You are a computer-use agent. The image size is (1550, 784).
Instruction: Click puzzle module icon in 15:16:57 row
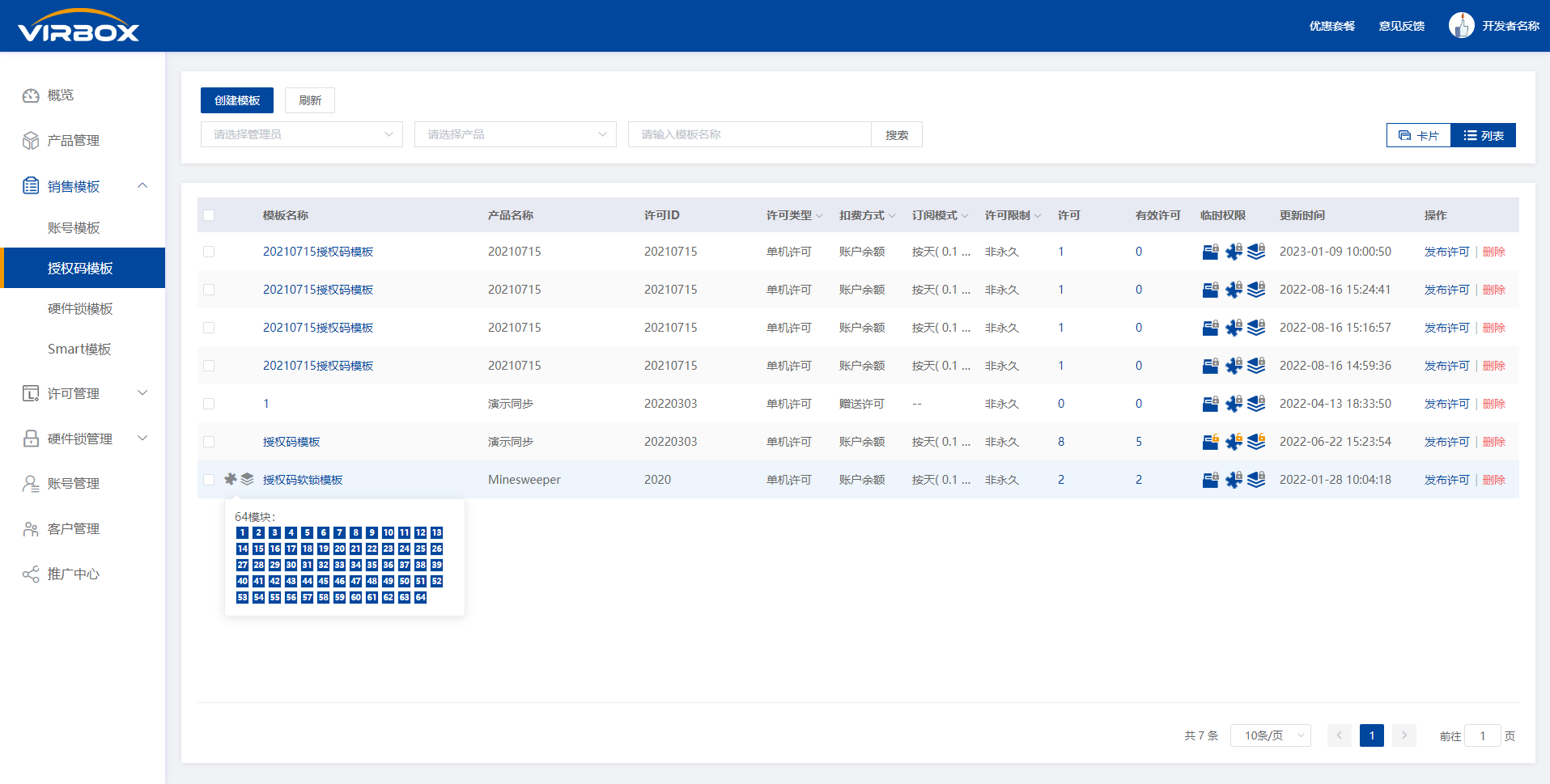[1234, 328]
